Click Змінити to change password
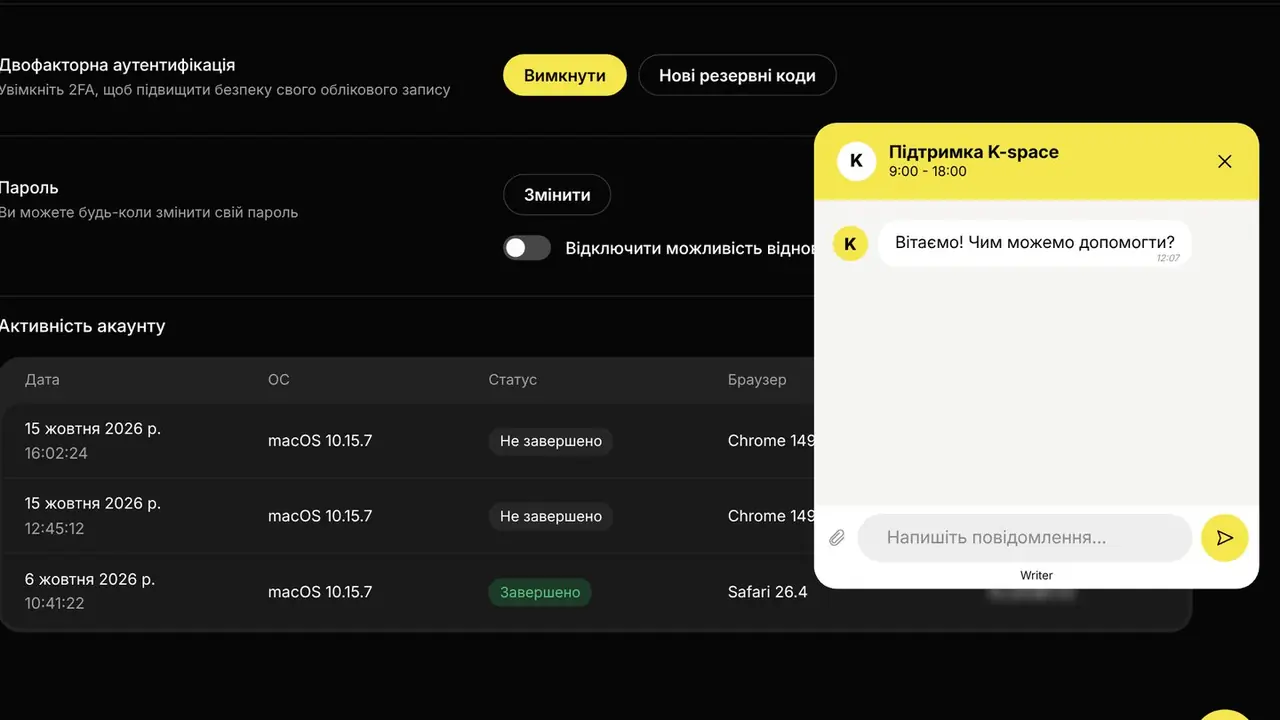This screenshot has width=1280, height=720. tap(557, 195)
